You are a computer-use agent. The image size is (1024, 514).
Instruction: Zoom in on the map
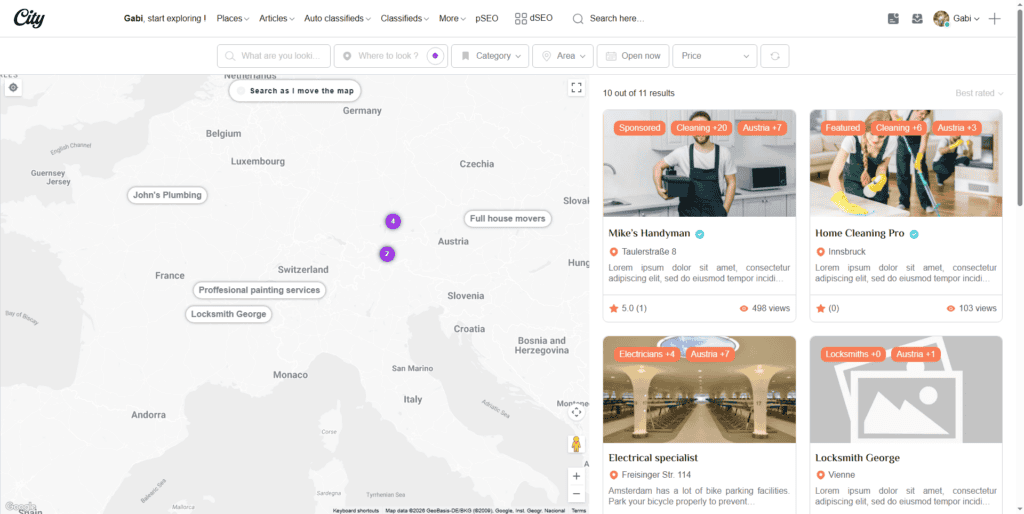pos(576,476)
